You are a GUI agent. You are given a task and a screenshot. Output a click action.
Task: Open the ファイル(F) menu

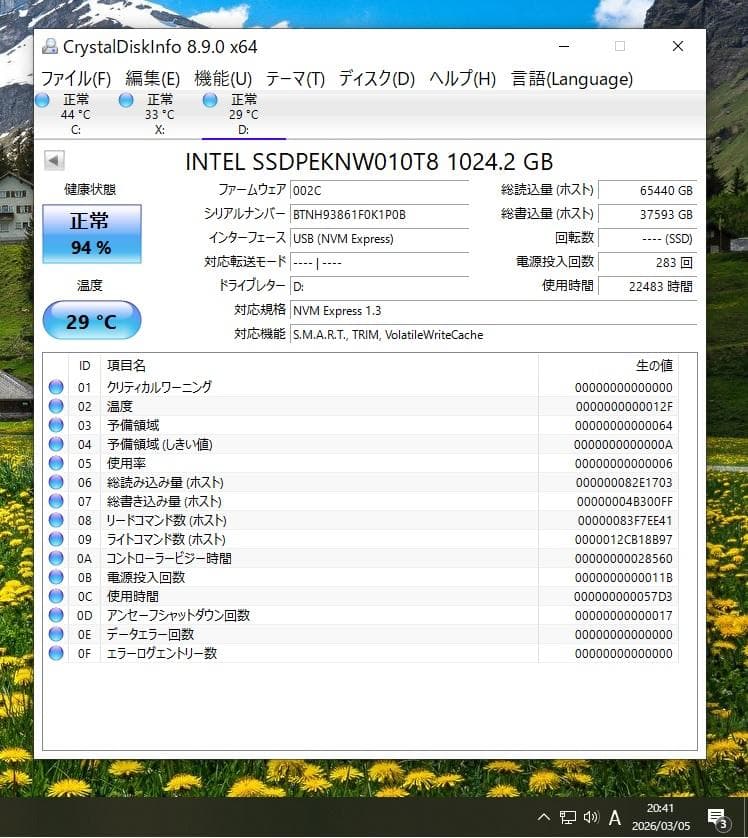tap(76, 79)
